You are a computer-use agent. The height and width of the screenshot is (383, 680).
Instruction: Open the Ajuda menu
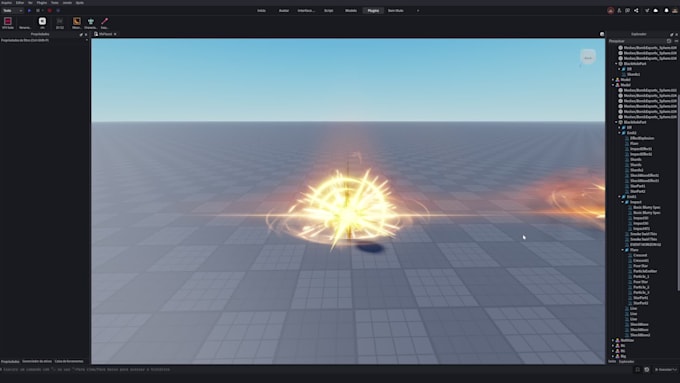[x=80, y=3]
